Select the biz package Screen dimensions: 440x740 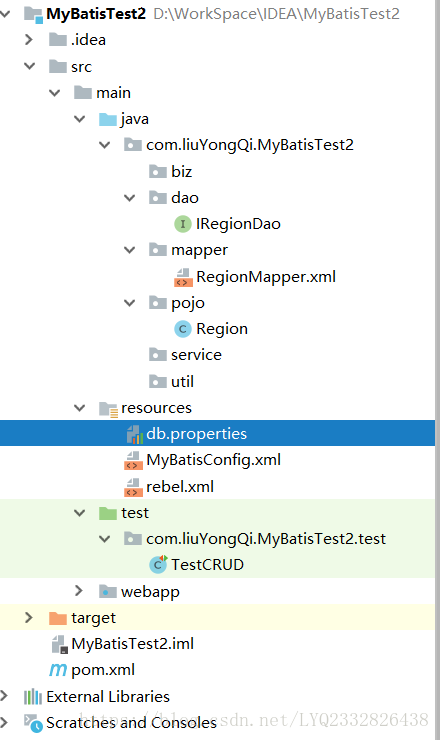181,171
